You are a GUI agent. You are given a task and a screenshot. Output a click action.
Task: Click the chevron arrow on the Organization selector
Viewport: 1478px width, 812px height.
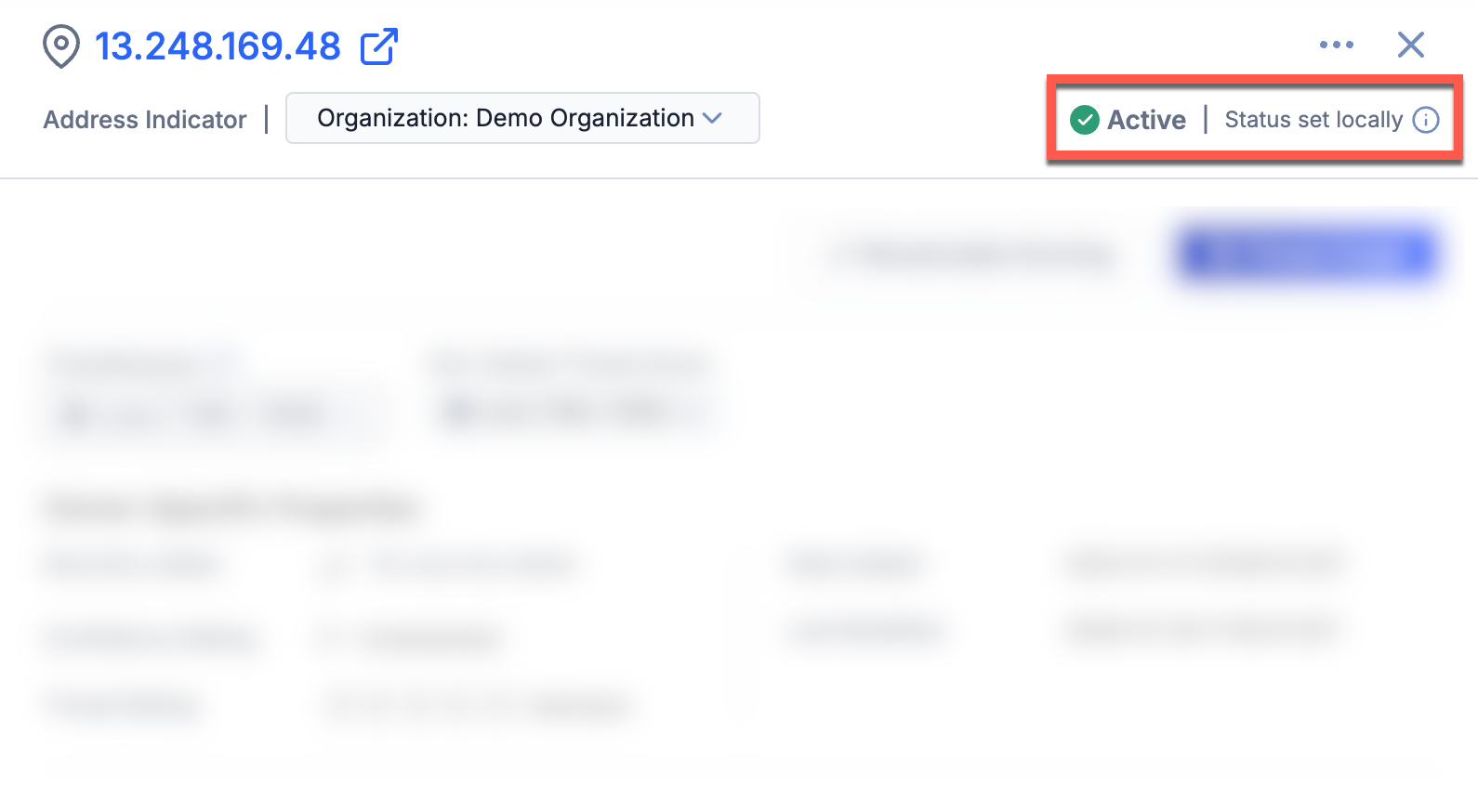(712, 118)
